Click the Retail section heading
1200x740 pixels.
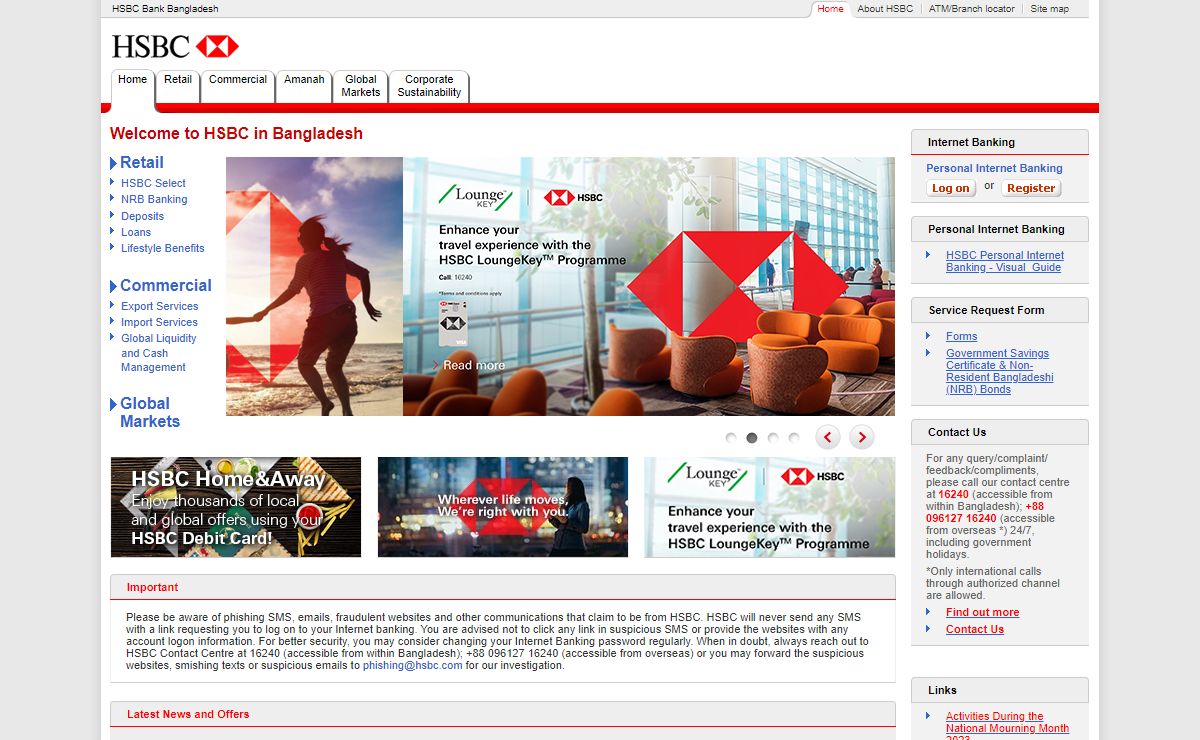tap(142, 163)
